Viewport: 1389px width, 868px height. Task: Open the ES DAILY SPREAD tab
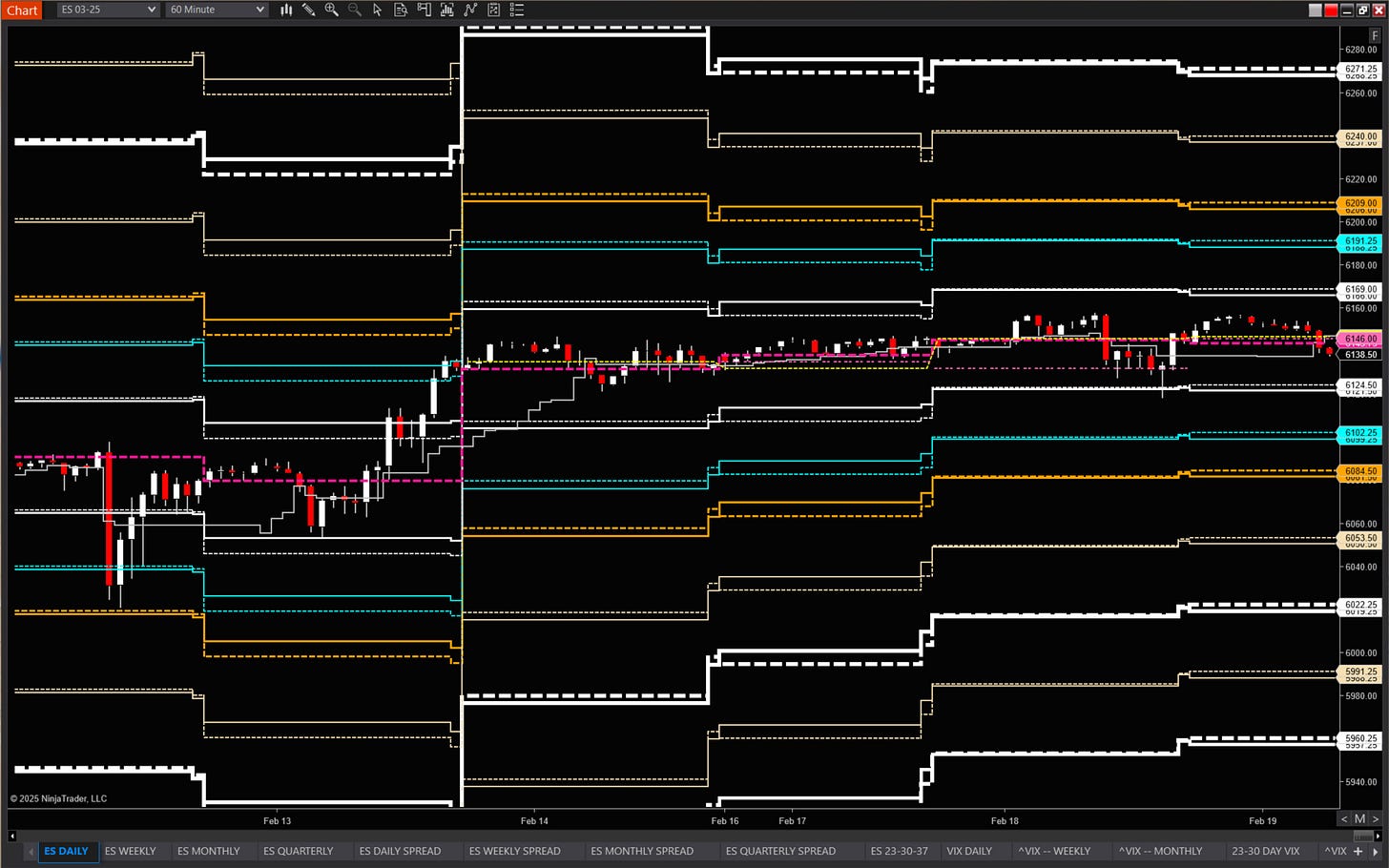point(400,851)
